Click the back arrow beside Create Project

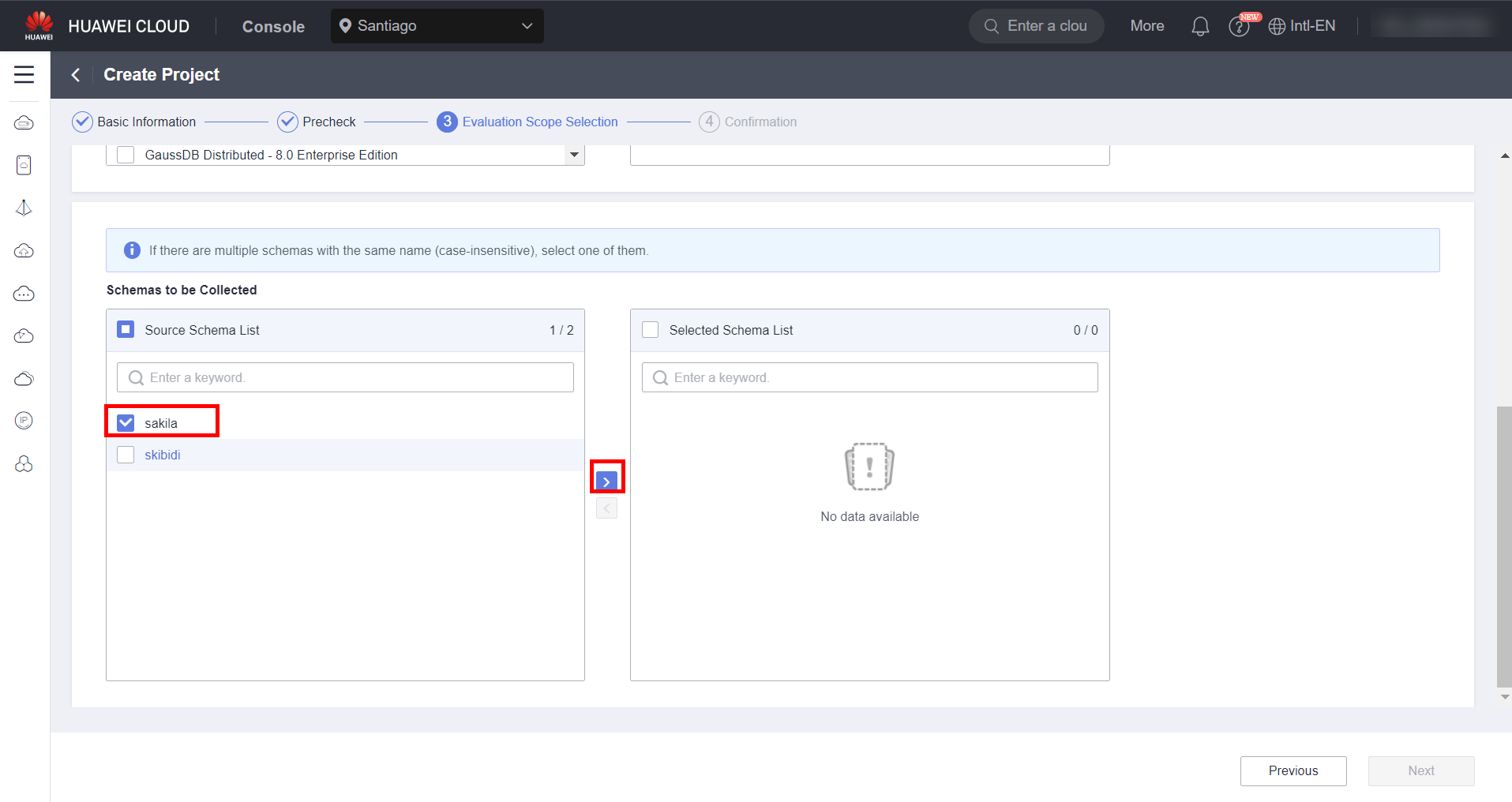pyautogui.click(x=76, y=75)
